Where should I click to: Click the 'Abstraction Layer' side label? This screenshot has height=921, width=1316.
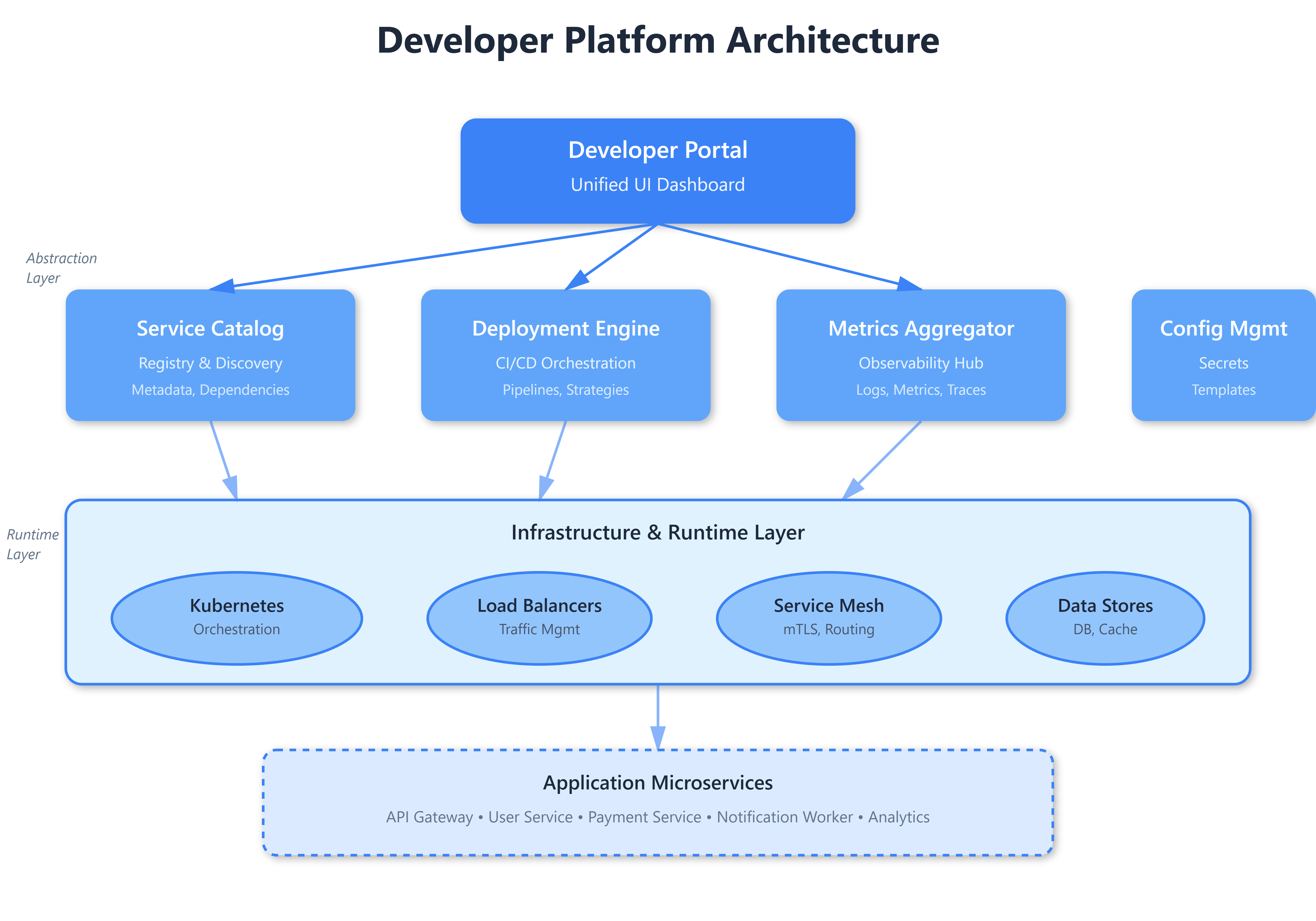(x=61, y=268)
